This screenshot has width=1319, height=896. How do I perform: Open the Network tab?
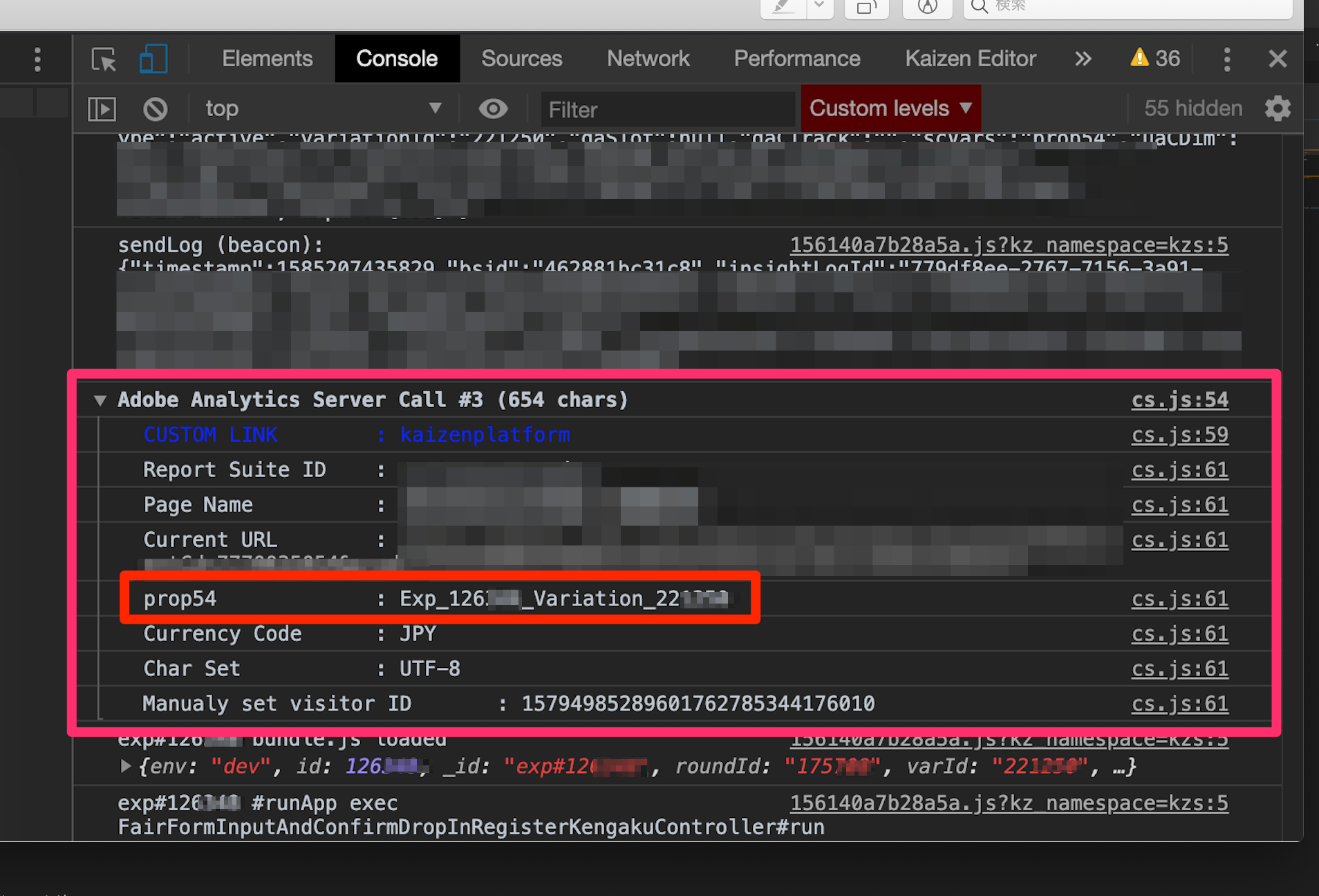click(648, 59)
